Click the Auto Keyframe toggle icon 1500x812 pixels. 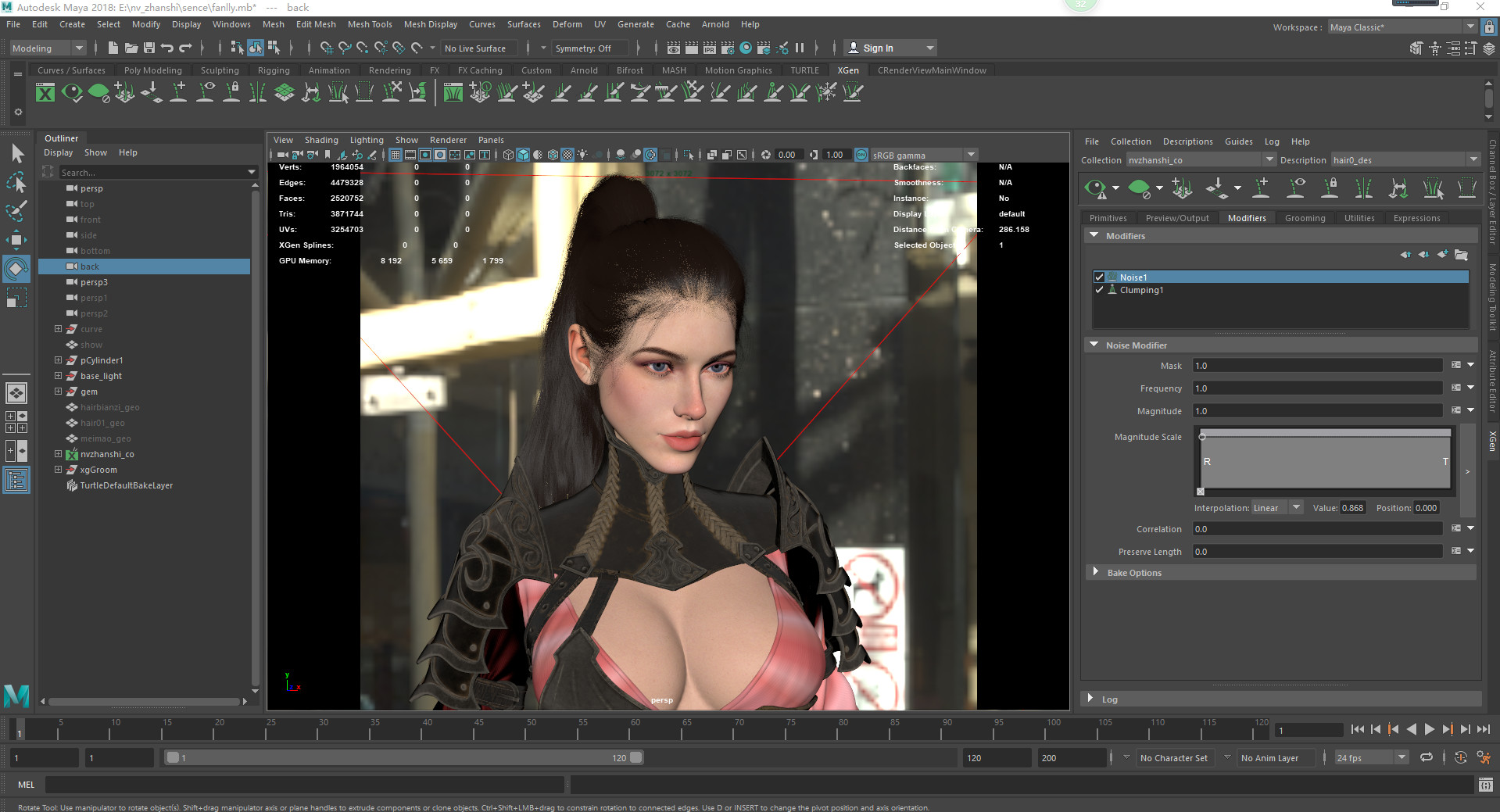(1460, 757)
